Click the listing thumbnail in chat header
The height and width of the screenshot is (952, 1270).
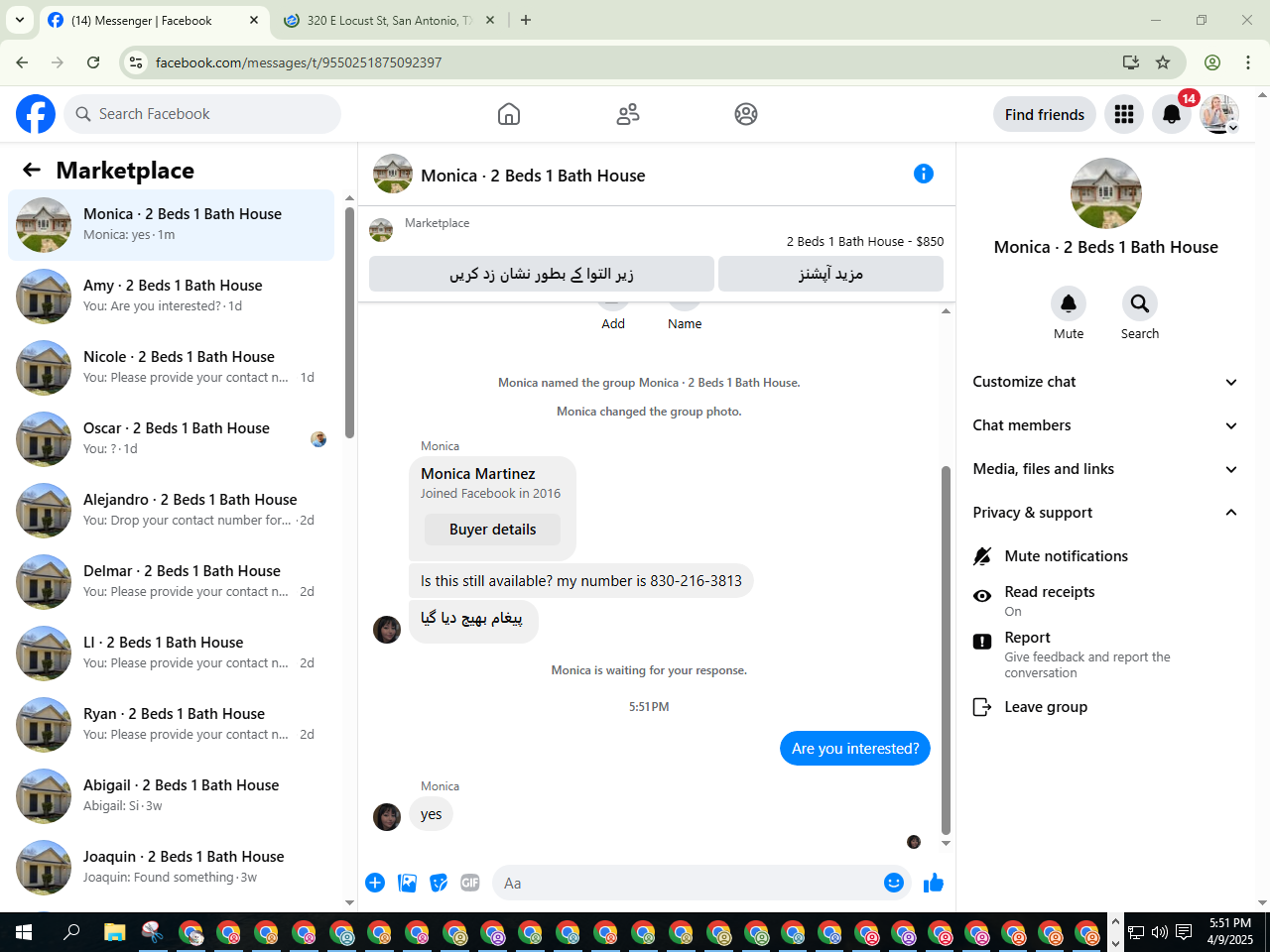(393, 174)
